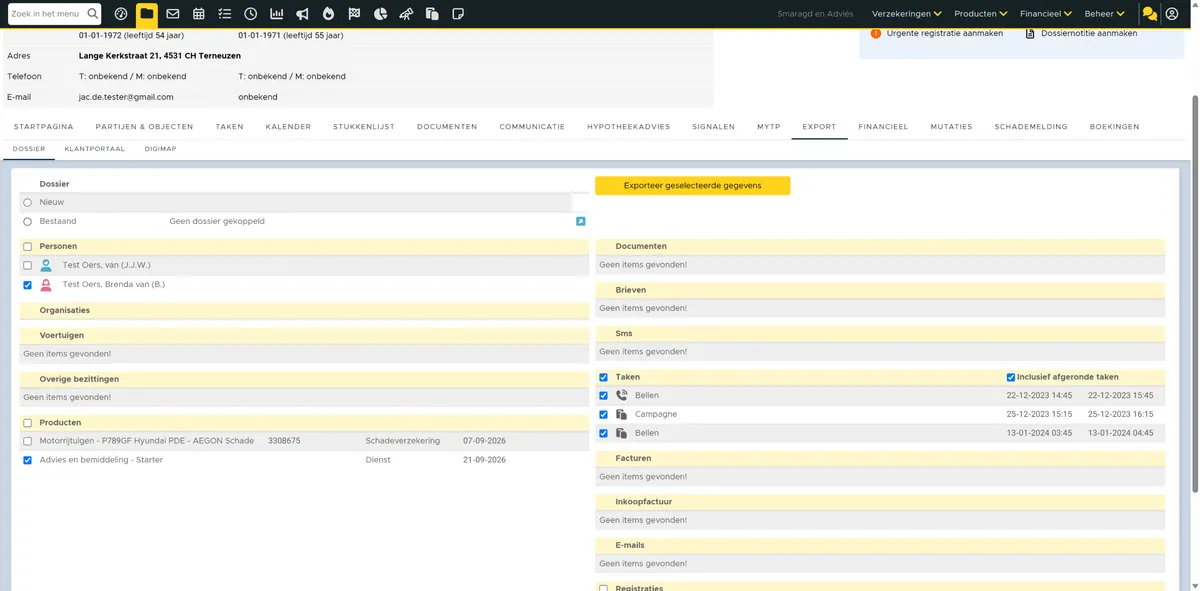Toggle the Personen header checkbox
The image size is (1200, 591).
click(28, 246)
